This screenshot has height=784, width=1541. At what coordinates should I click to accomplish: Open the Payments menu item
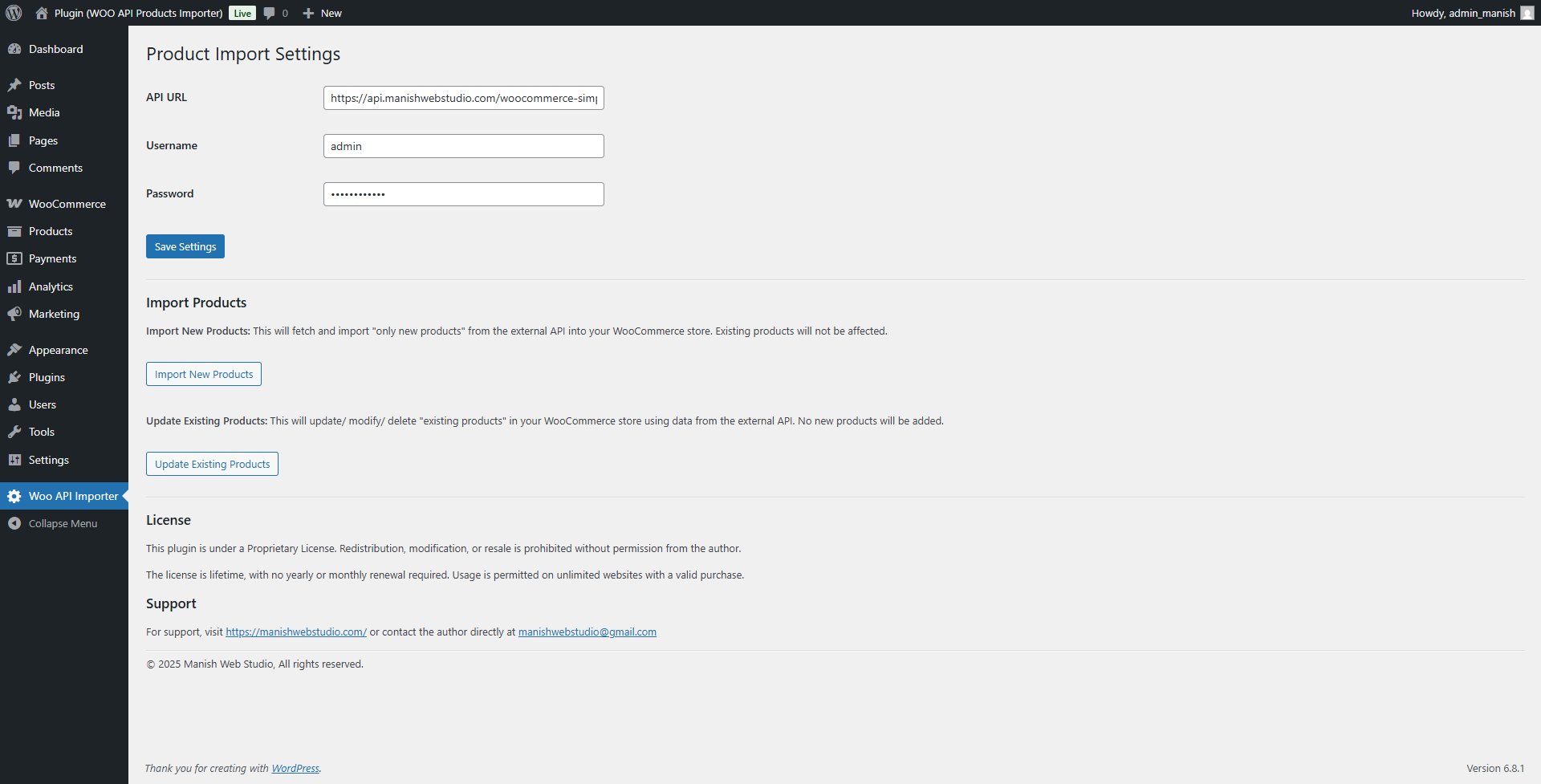[52, 258]
